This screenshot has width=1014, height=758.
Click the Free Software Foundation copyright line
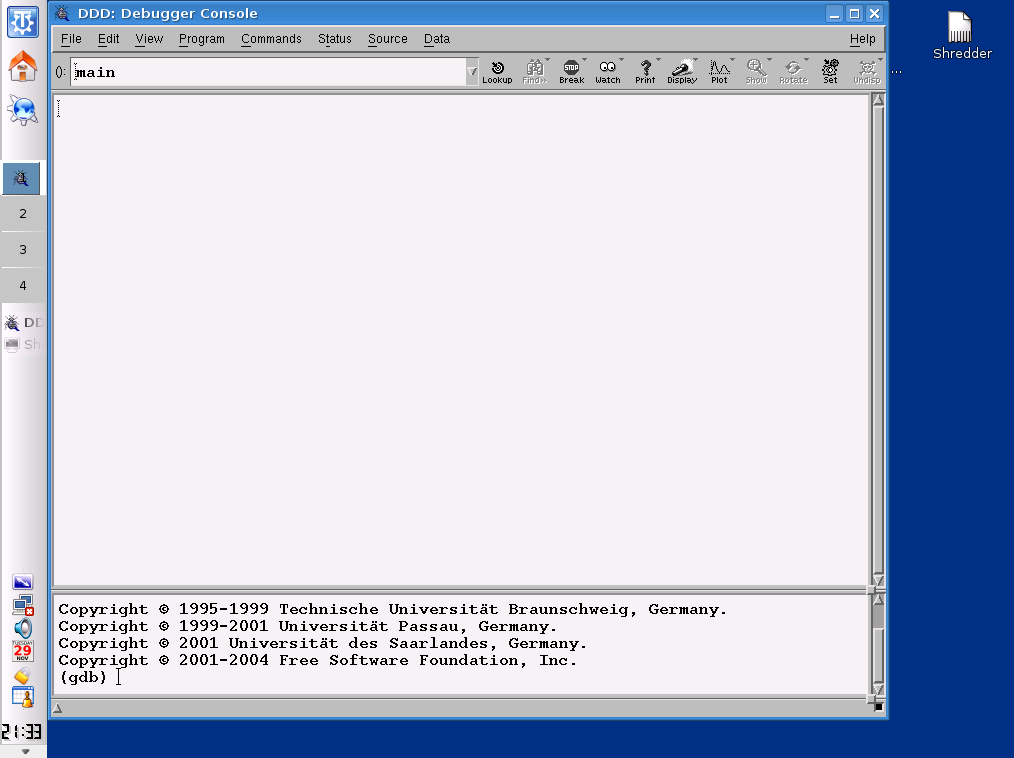pyautogui.click(x=317, y=660)
